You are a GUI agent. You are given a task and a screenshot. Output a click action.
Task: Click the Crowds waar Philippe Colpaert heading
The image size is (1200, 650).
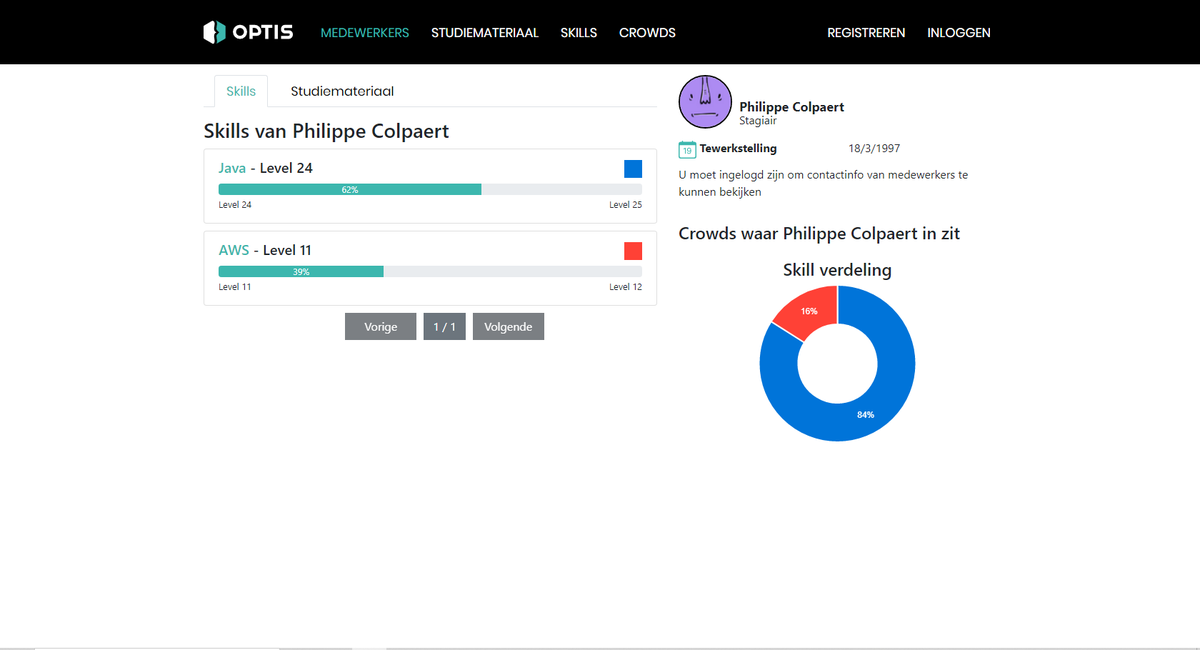819,234
